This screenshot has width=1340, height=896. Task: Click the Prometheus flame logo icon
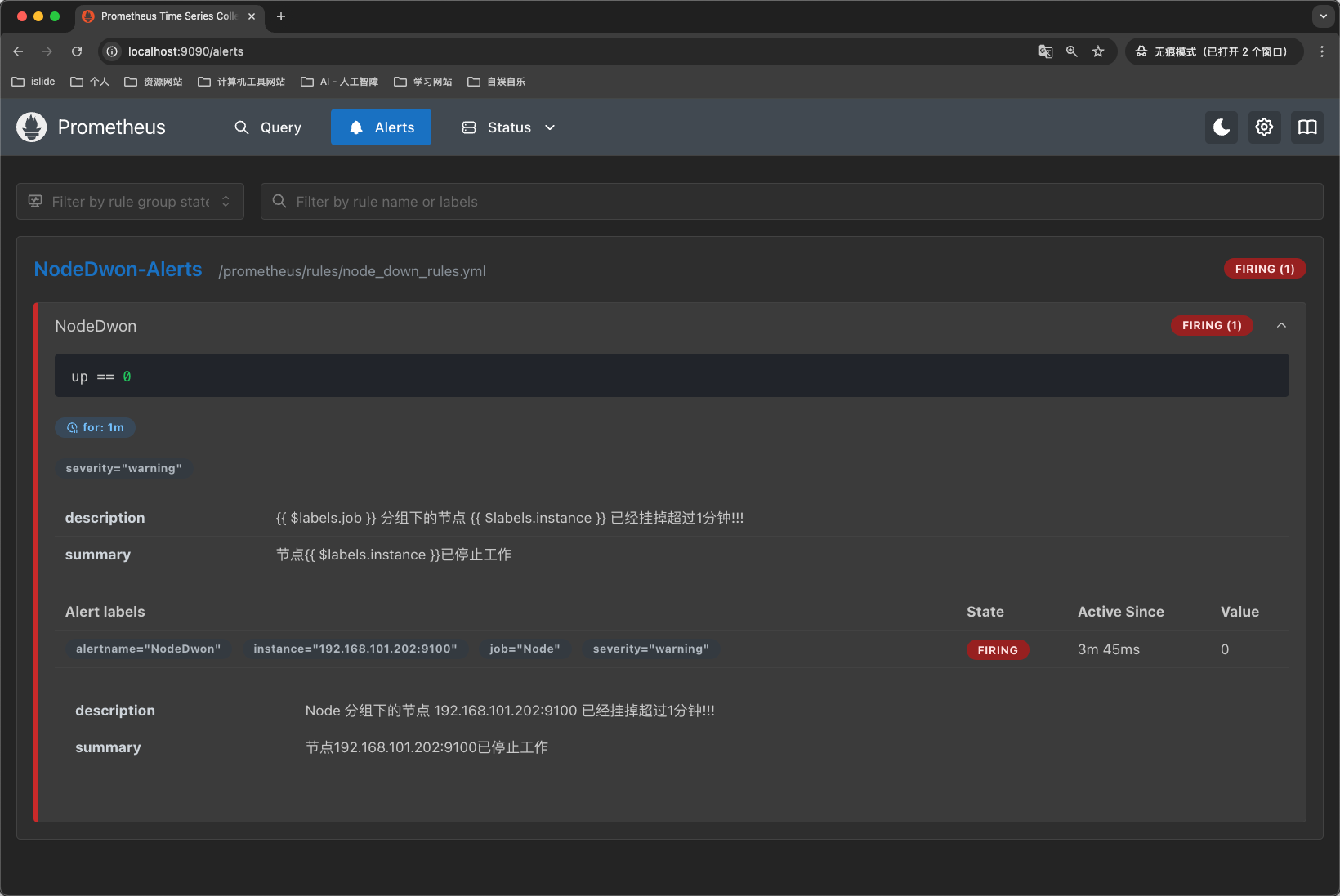pos(30,127)
